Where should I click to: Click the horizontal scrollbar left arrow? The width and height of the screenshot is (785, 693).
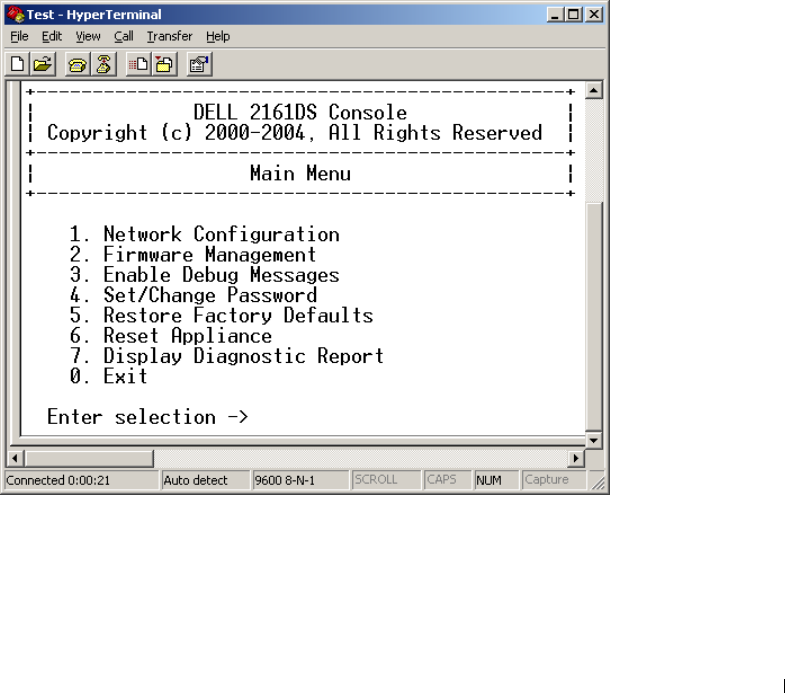coord(15,458)
